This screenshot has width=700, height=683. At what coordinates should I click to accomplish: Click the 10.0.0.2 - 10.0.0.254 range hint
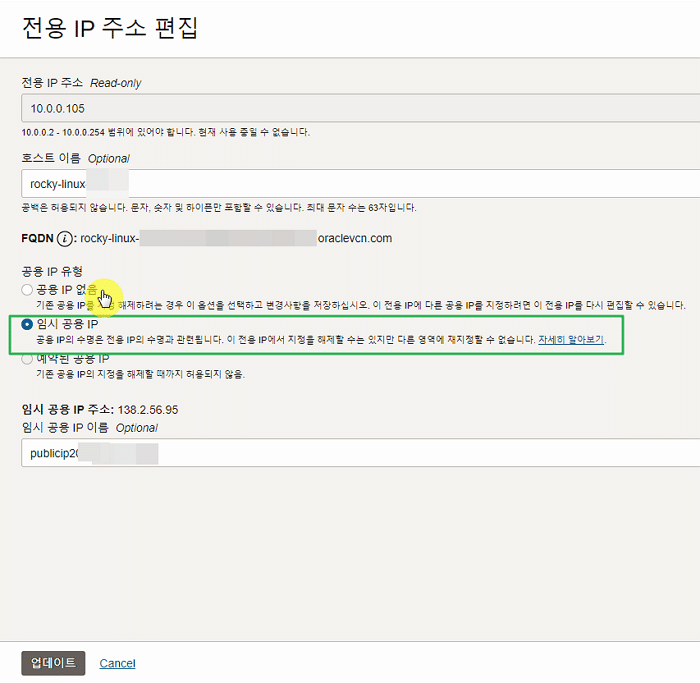[166, 132]
